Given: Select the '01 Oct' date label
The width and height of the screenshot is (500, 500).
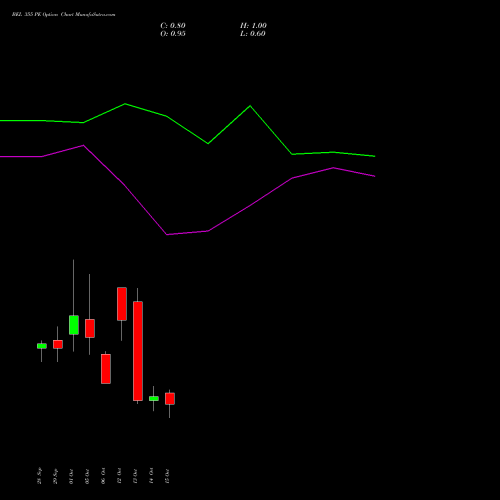Looking at the screenshot, I should [71, 476].
